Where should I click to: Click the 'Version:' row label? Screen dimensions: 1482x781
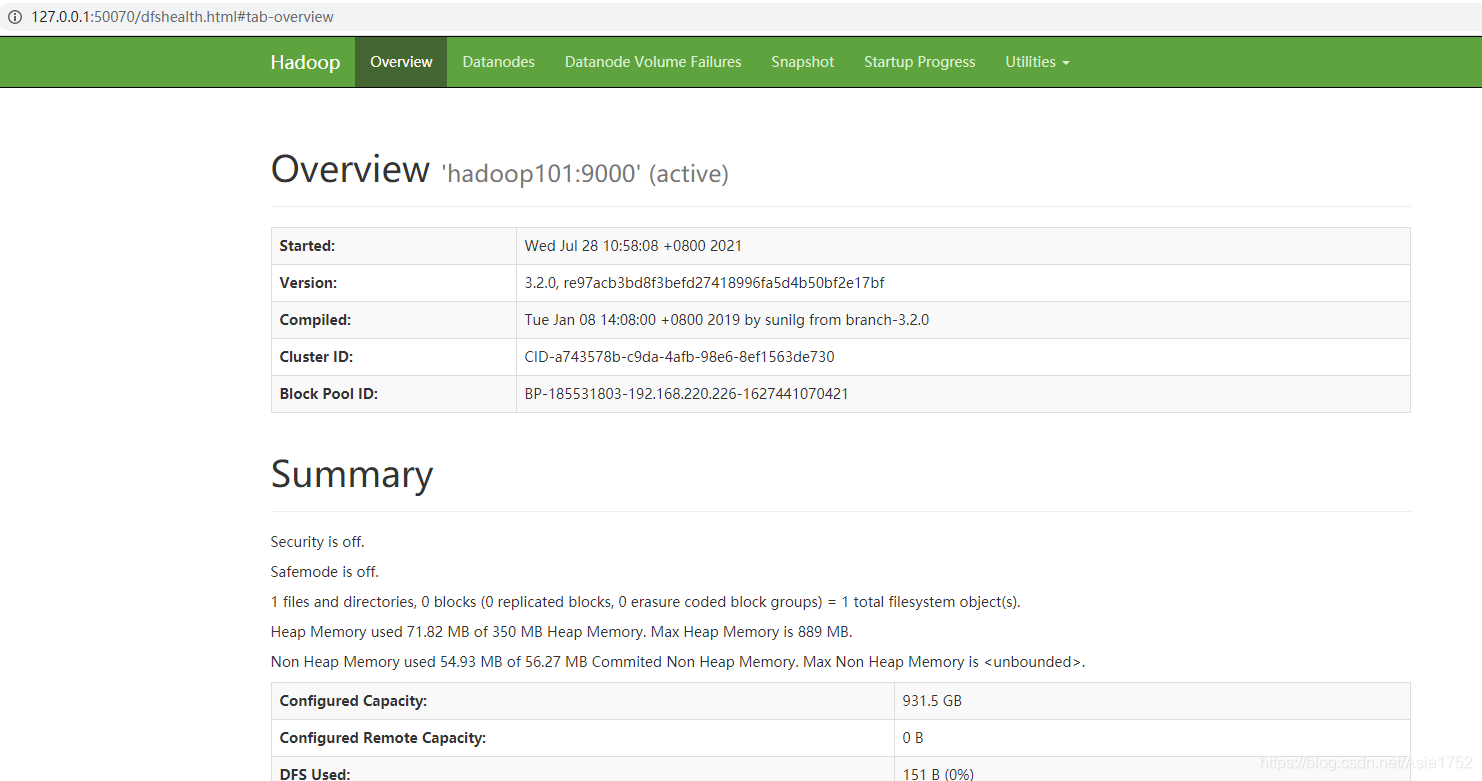pos(308,283)
